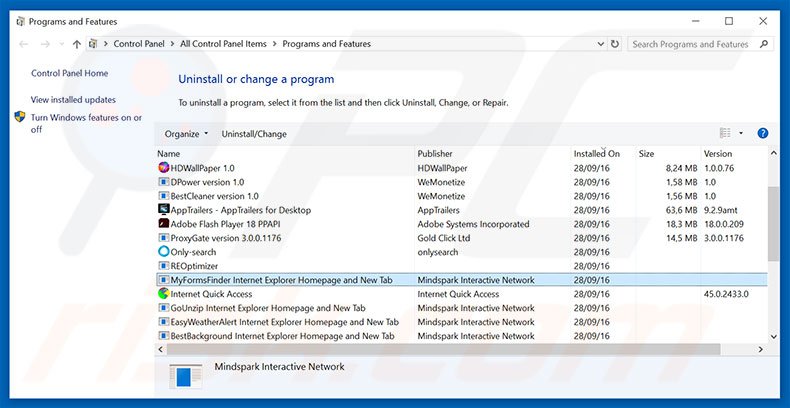Go up one folder level arrow
Image resolution: width=790 pixels, height=408 pixels.
77,44
